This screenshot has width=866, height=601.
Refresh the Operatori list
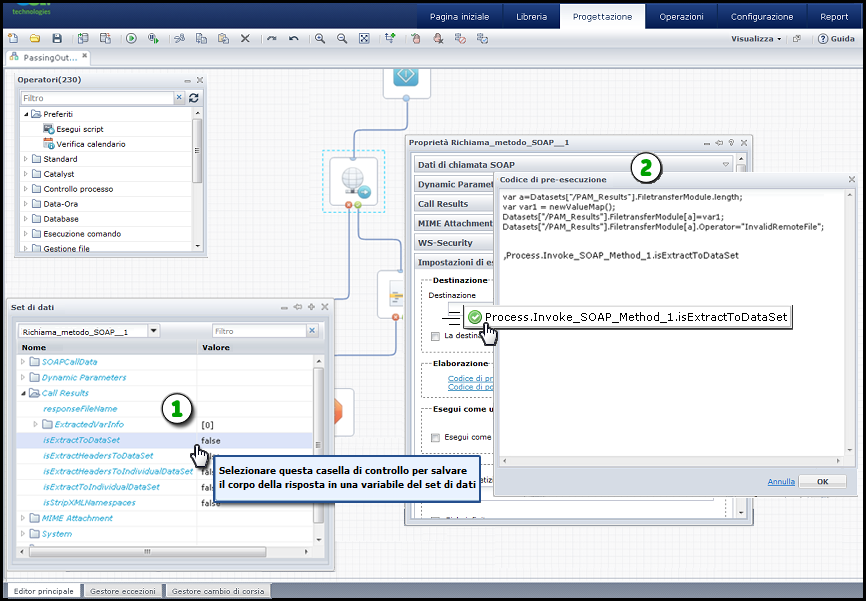tap(194, 98)
